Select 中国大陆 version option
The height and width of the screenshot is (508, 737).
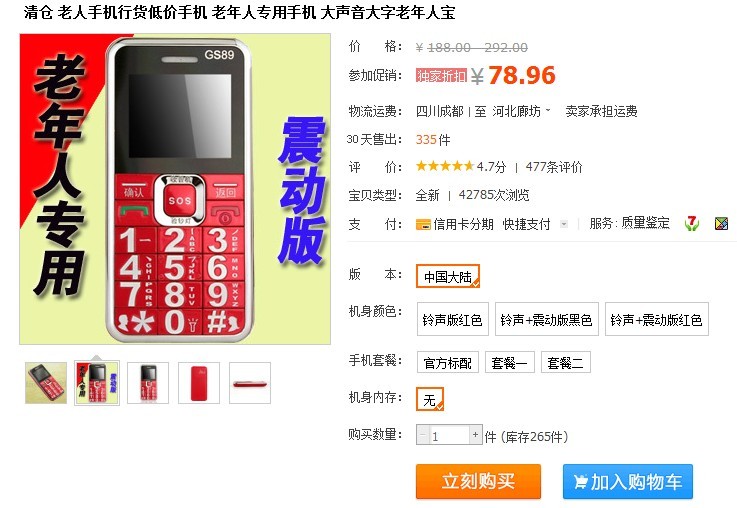(447, 276)
